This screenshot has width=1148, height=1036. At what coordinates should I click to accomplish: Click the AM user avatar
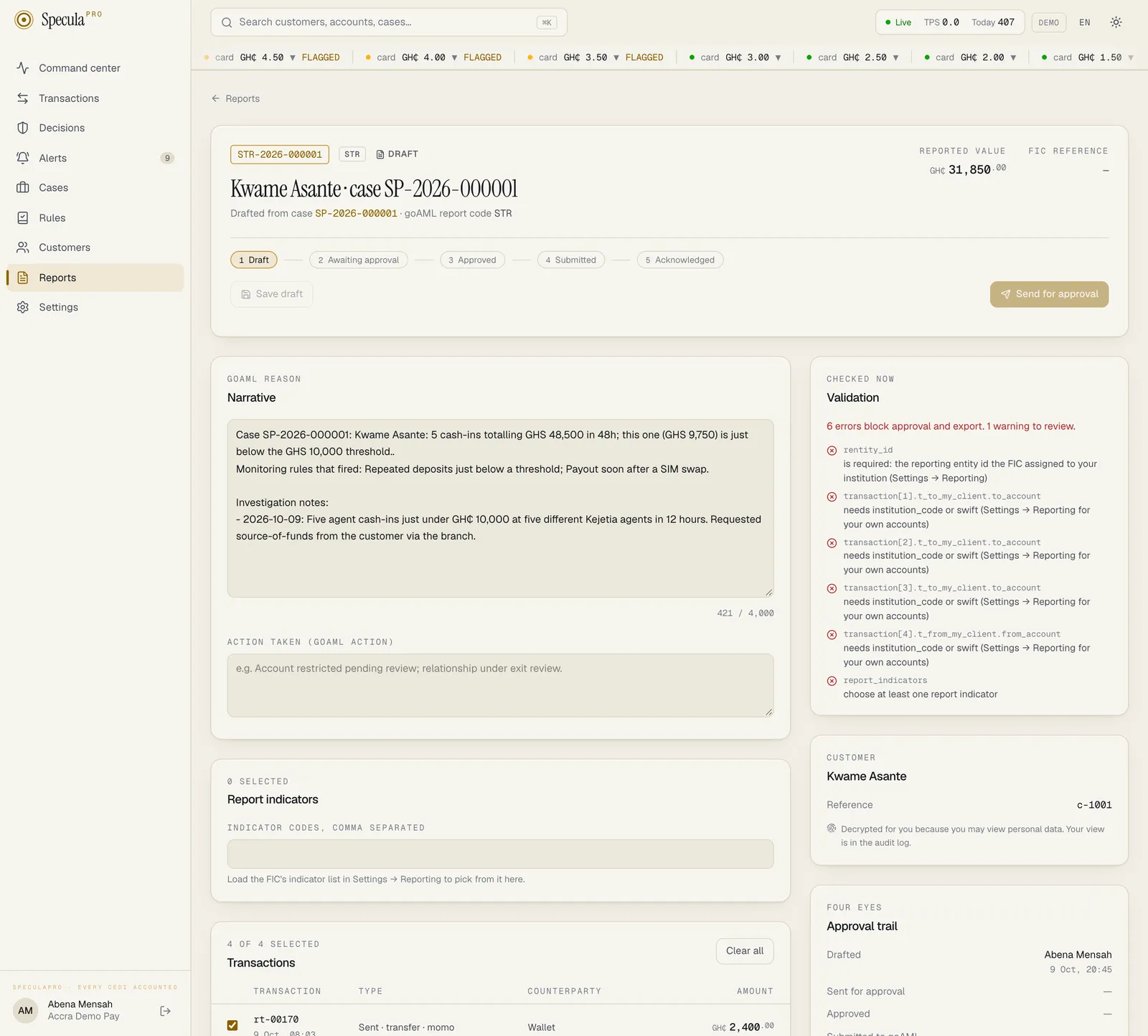[26, 1011]
